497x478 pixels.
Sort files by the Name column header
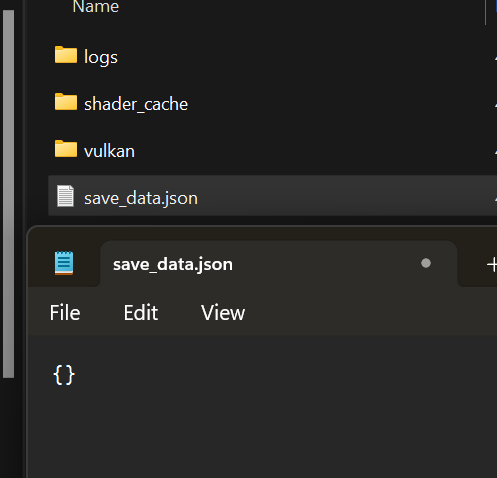(96, 7)
